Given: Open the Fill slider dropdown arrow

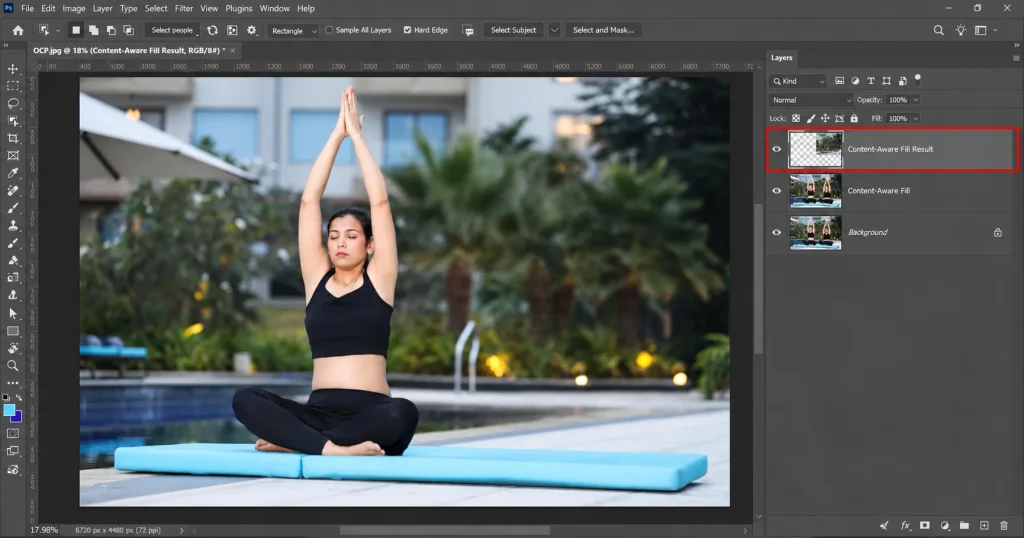Looking at the screenshot, I should 916,118.
